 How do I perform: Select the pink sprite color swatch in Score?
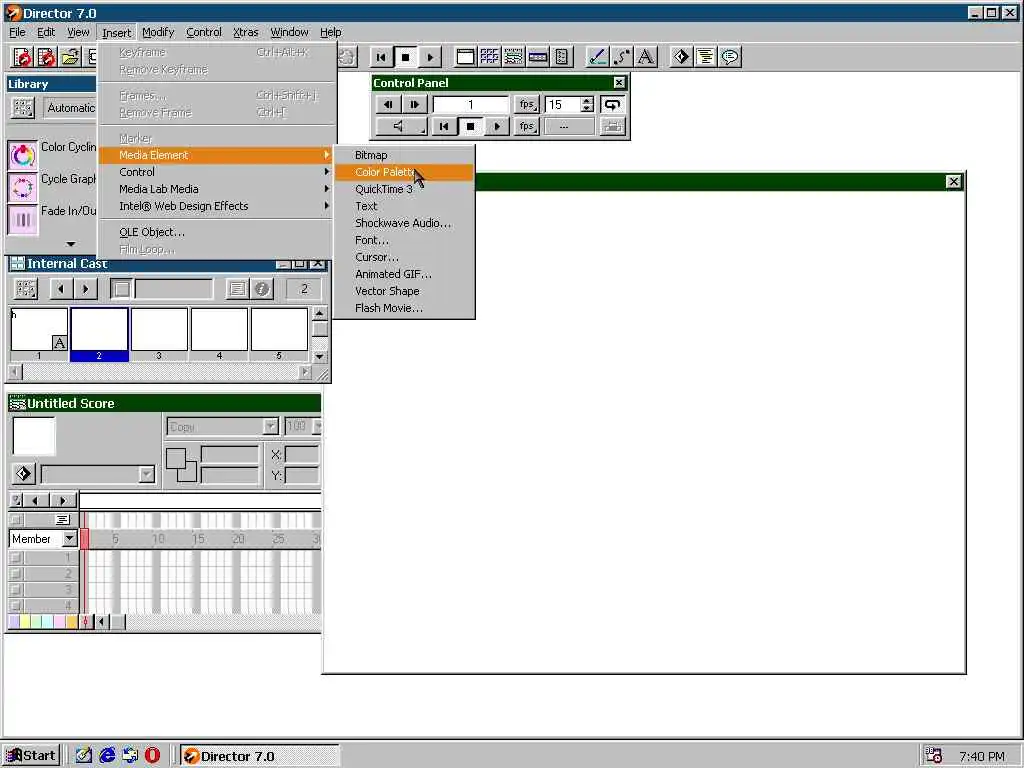tap(60, 622)
